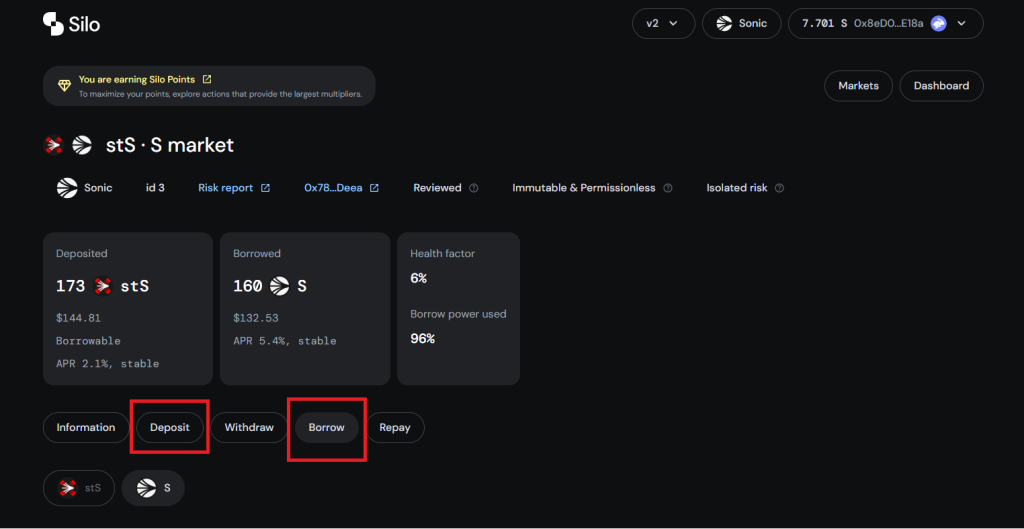
Task: Click the Reviewed help icon
Action: point(473,188)
